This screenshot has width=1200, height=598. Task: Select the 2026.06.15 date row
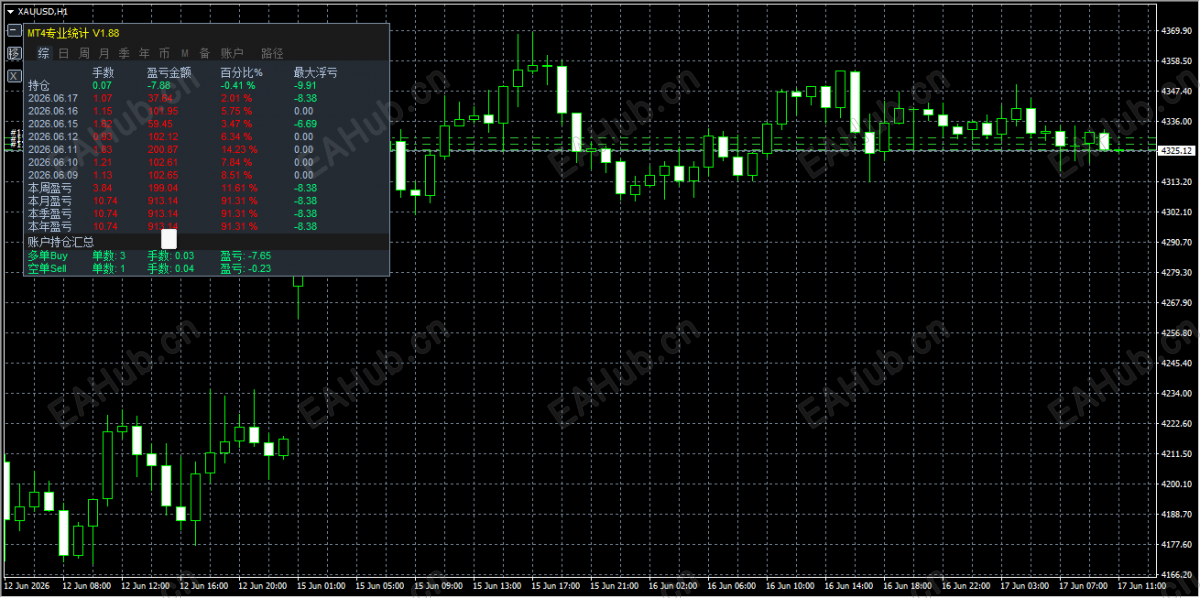click(53, 124)
